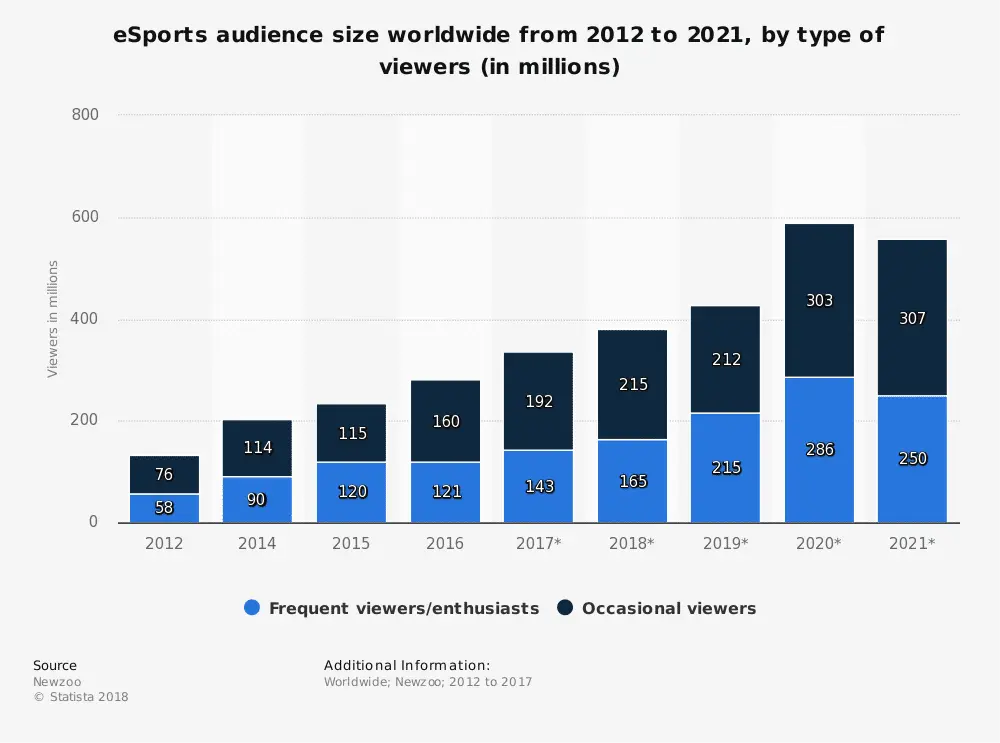Click the Source heading
This screenshot has width=1000, height=743.
pyautogui.click(x=55, y=665)
